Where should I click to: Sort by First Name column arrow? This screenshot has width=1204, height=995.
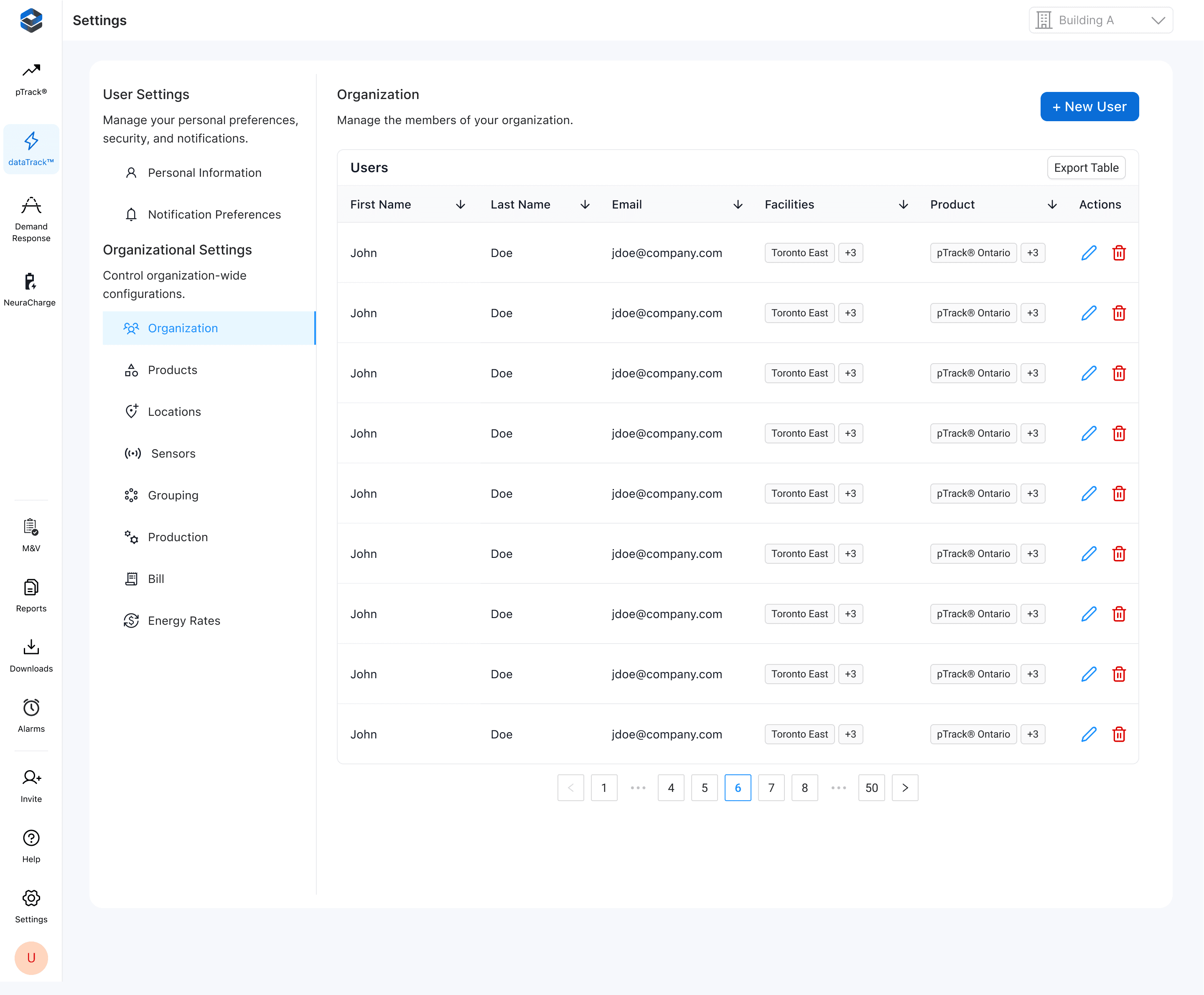point(460,205)
